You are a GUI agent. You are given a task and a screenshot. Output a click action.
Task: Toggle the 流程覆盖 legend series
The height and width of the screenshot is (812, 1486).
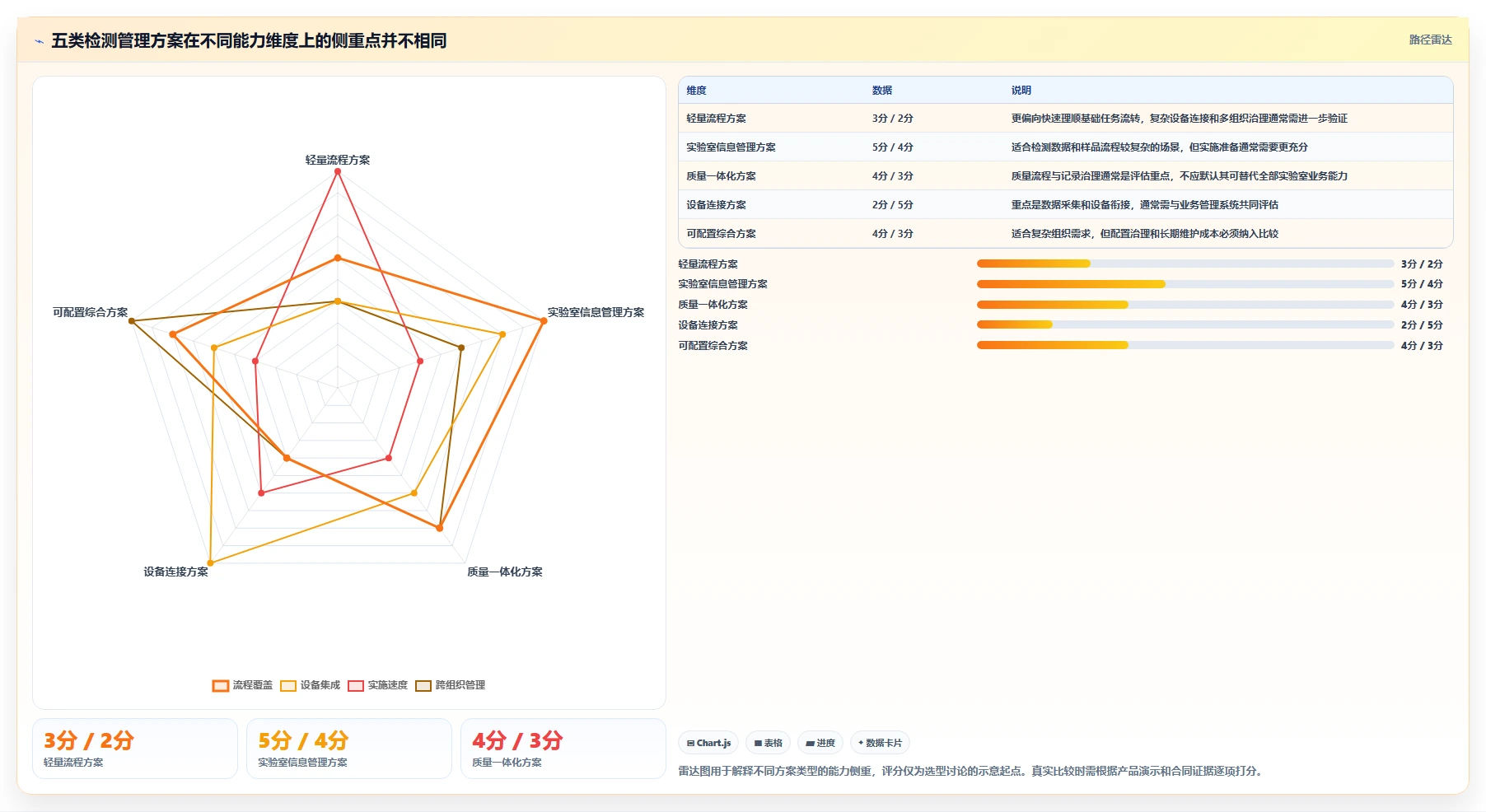(x=242, y=685)
